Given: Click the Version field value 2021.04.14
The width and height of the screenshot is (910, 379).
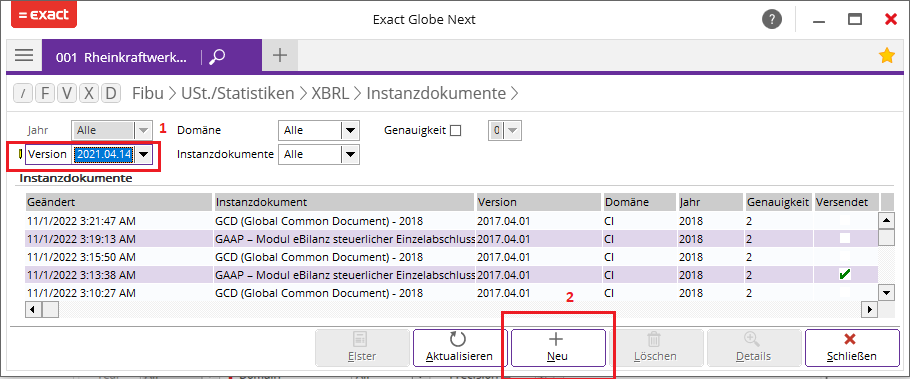Looking at the screenshot, I should click(x=104, y=154).
